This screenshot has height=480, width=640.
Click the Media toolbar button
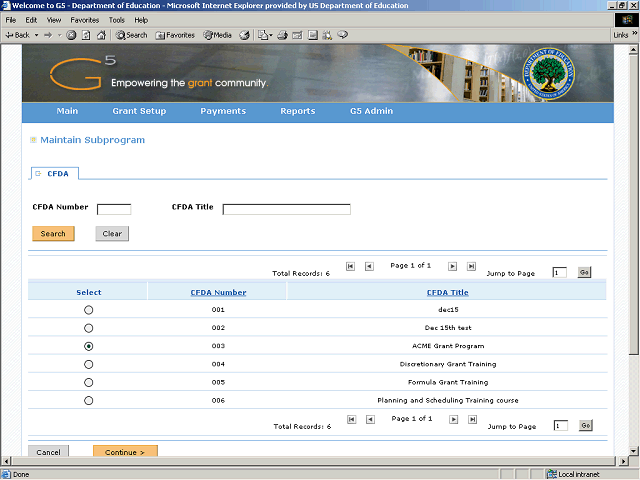point(217,35)
